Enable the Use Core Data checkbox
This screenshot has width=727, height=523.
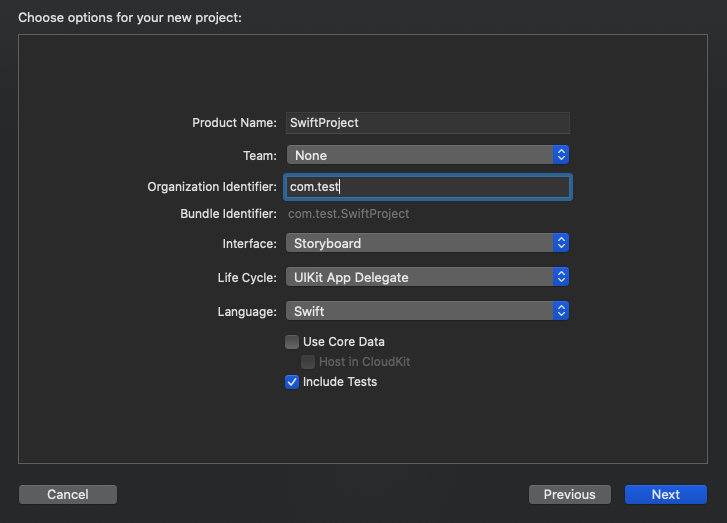tap(292, 342)
